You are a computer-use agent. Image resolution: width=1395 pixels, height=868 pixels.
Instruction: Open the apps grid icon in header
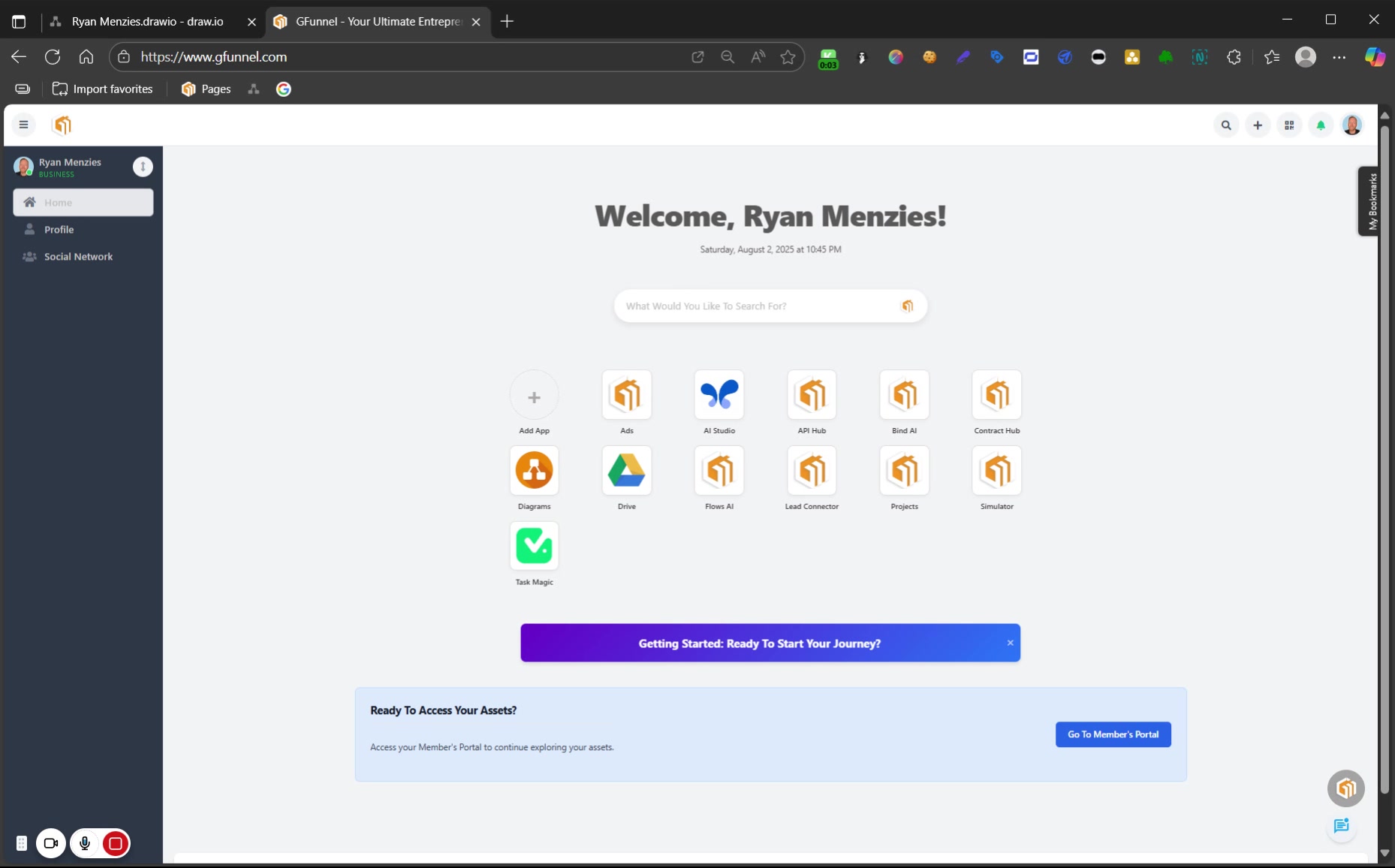(x=1289, y=125)
